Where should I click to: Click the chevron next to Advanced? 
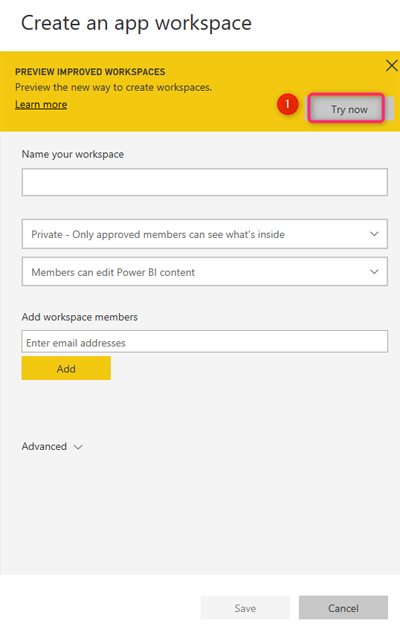click(78, 447)
